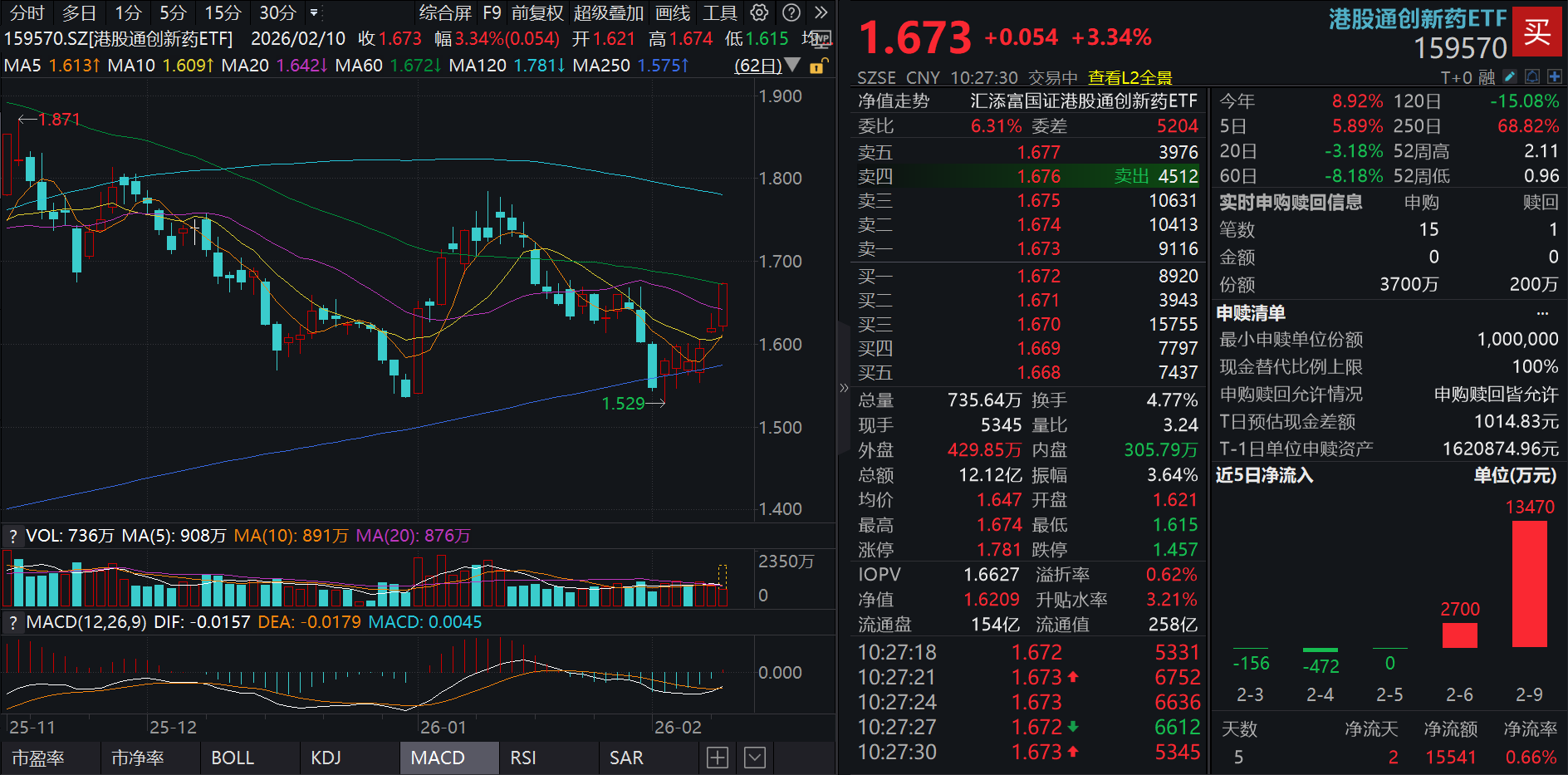Open the dropdown arrow after 30分
This screenshot has height=775, width=1568.
[315, 13]
